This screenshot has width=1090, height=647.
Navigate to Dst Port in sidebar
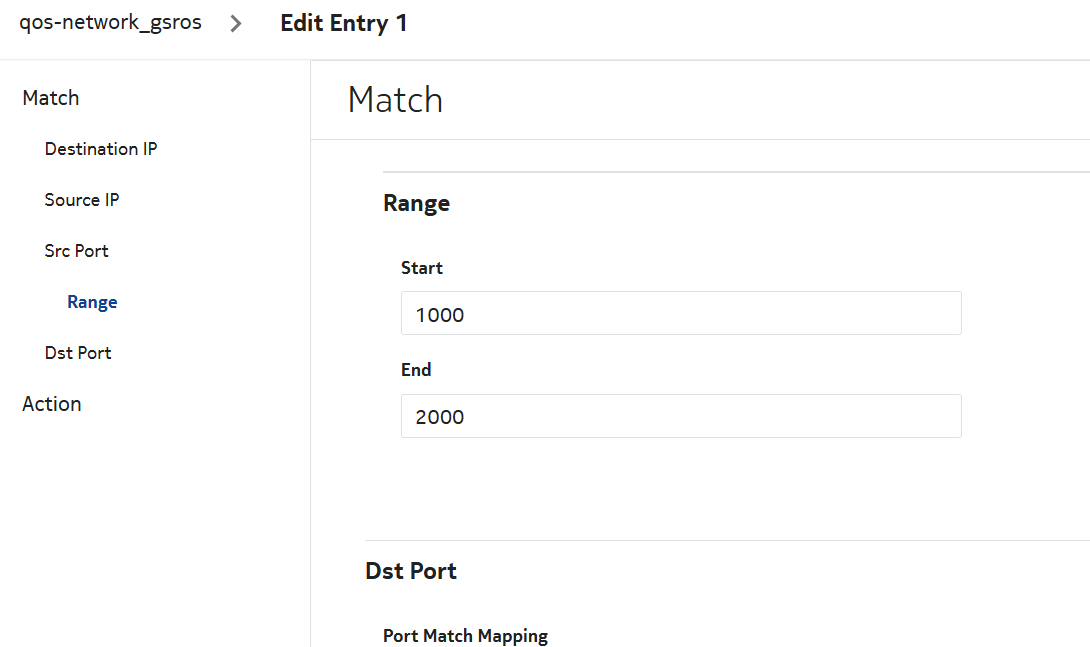coord(78,353)
